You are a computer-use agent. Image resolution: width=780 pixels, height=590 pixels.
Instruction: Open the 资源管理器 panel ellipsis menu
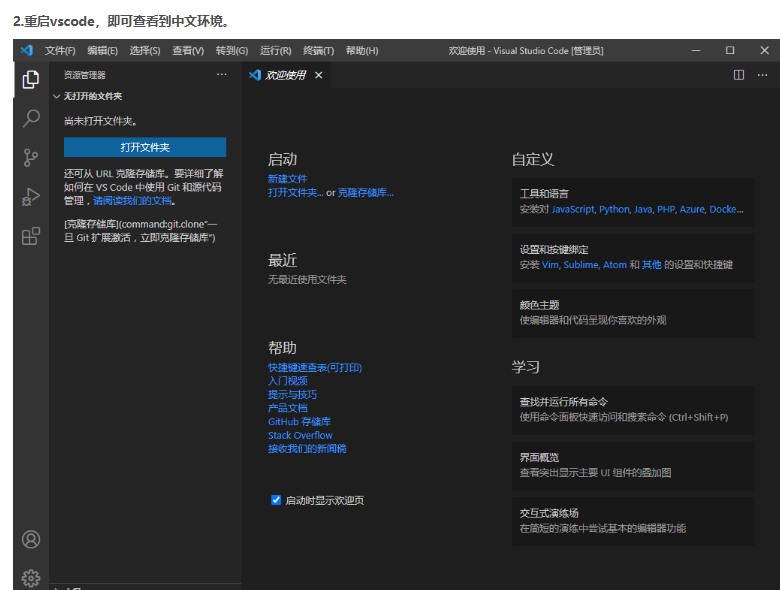tap(221, 75)
